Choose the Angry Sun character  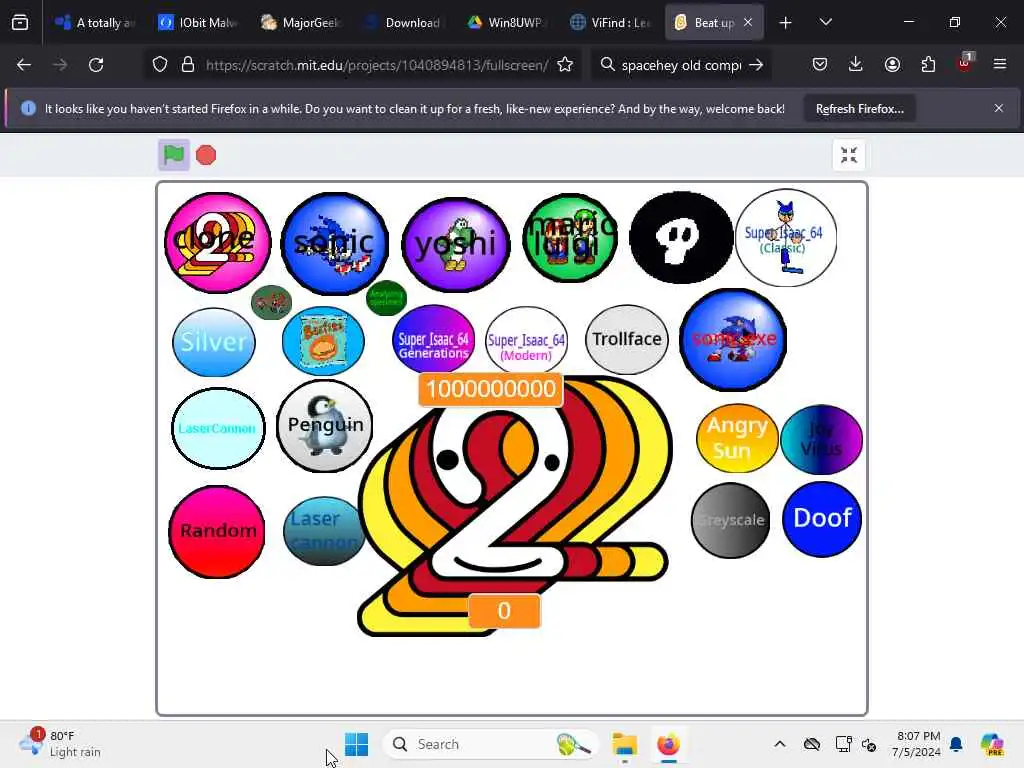coord(737,438)
